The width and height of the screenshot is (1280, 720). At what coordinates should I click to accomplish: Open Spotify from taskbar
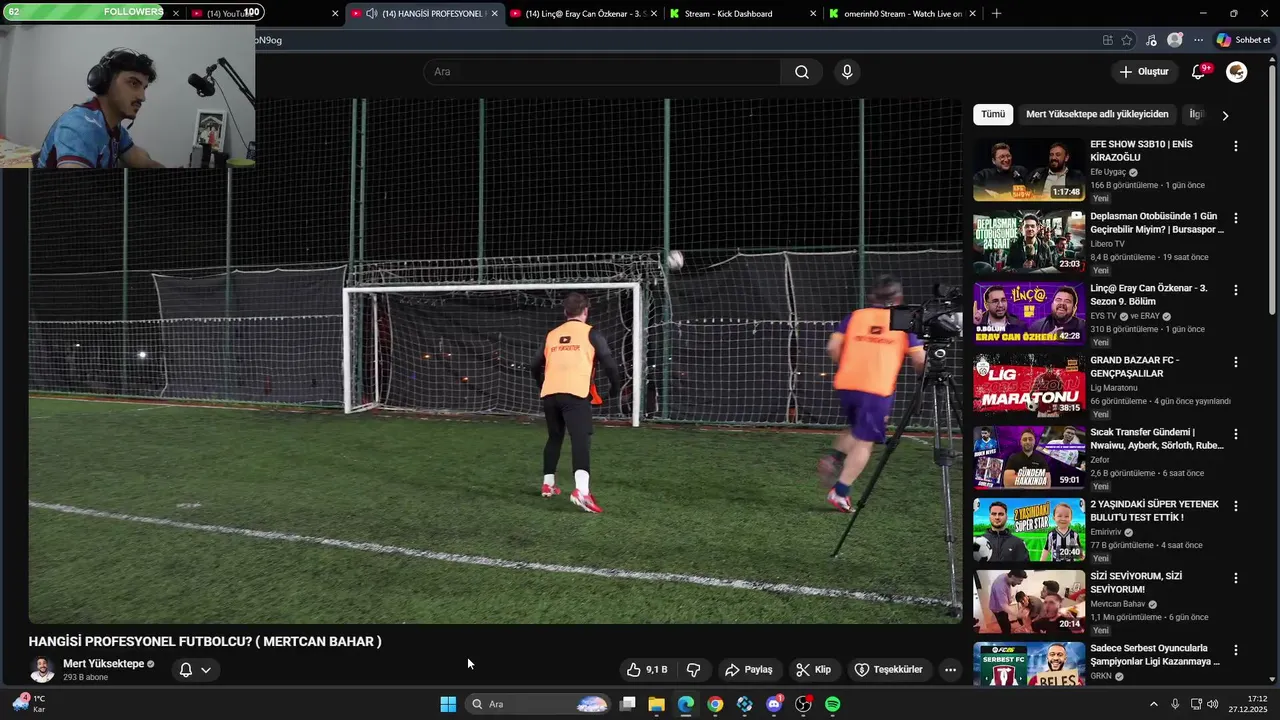pos(832,704)
